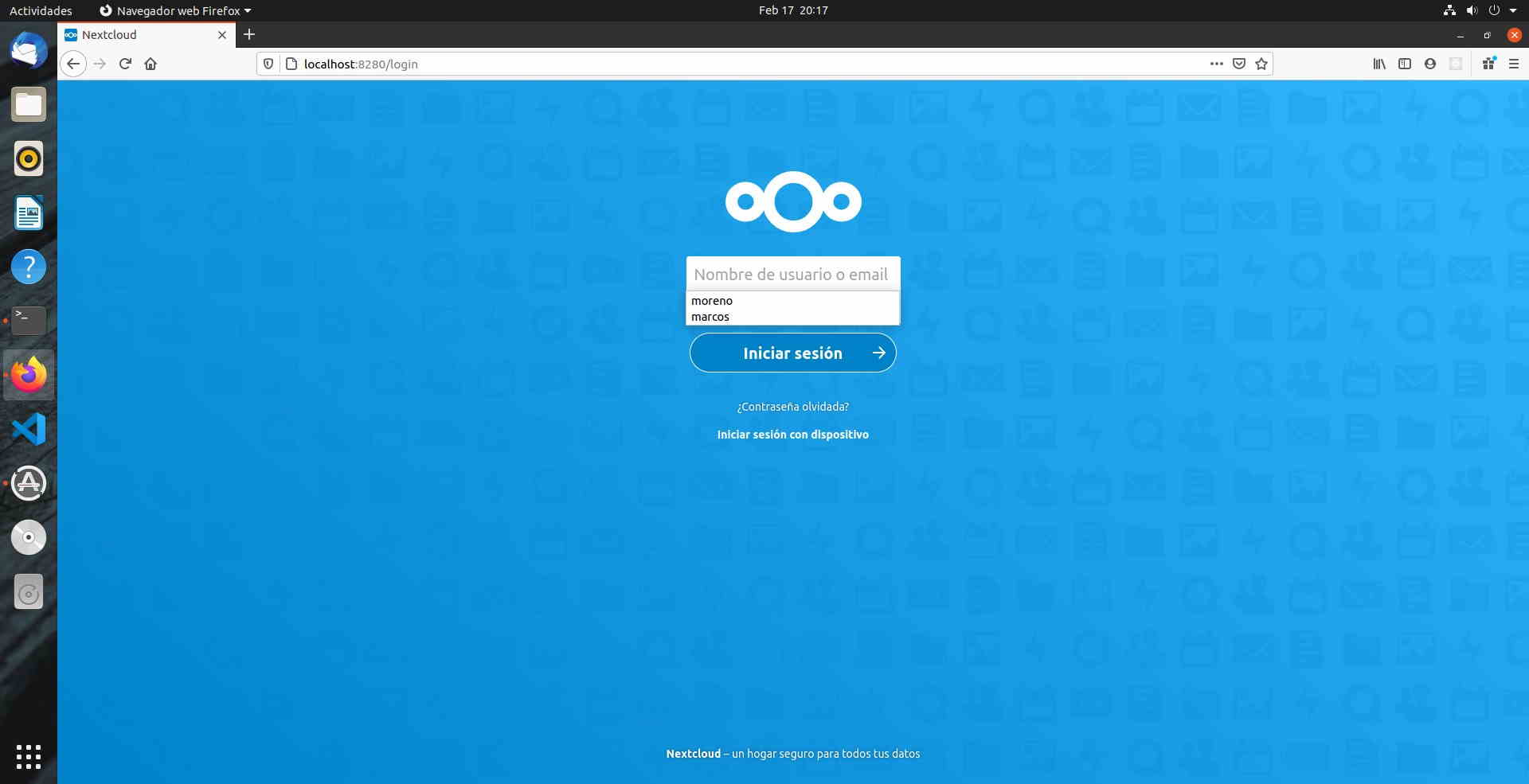1529x784 pixels.
Task: Open the Files manager from the dock
Action: pyautogui.click(x=29, y=104)
